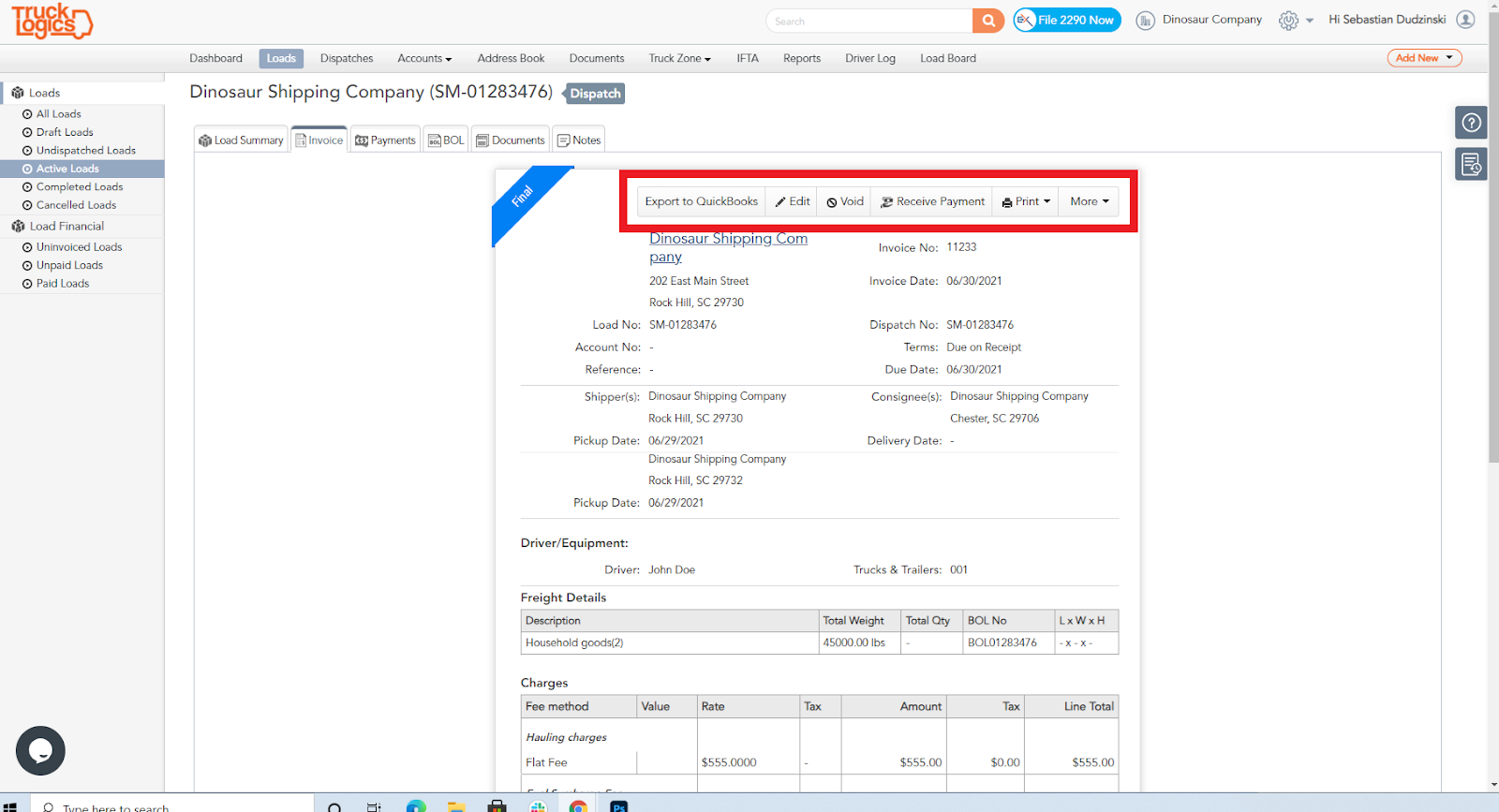Open Draft Loads in the sidebar
The image size is (1499, 812).
65,132
